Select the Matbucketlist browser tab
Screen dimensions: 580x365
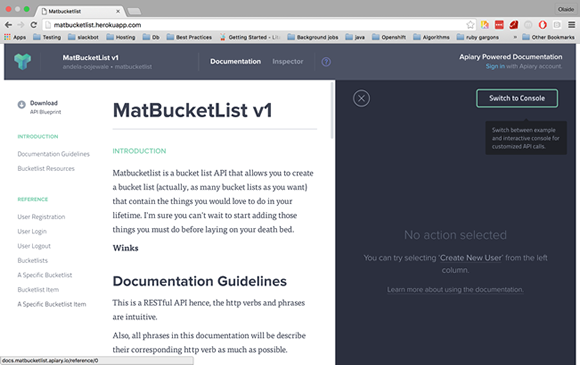[x=80, y=11]
